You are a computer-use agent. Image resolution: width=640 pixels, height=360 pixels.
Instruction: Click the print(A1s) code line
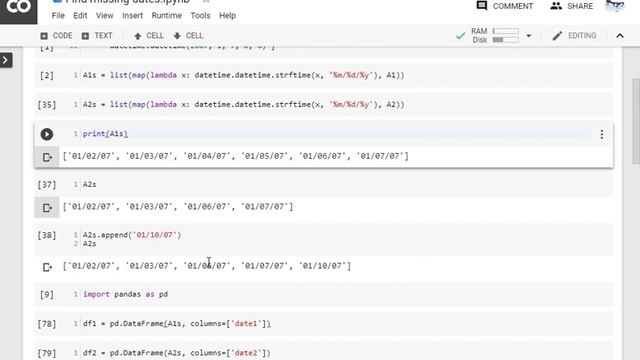105,134
